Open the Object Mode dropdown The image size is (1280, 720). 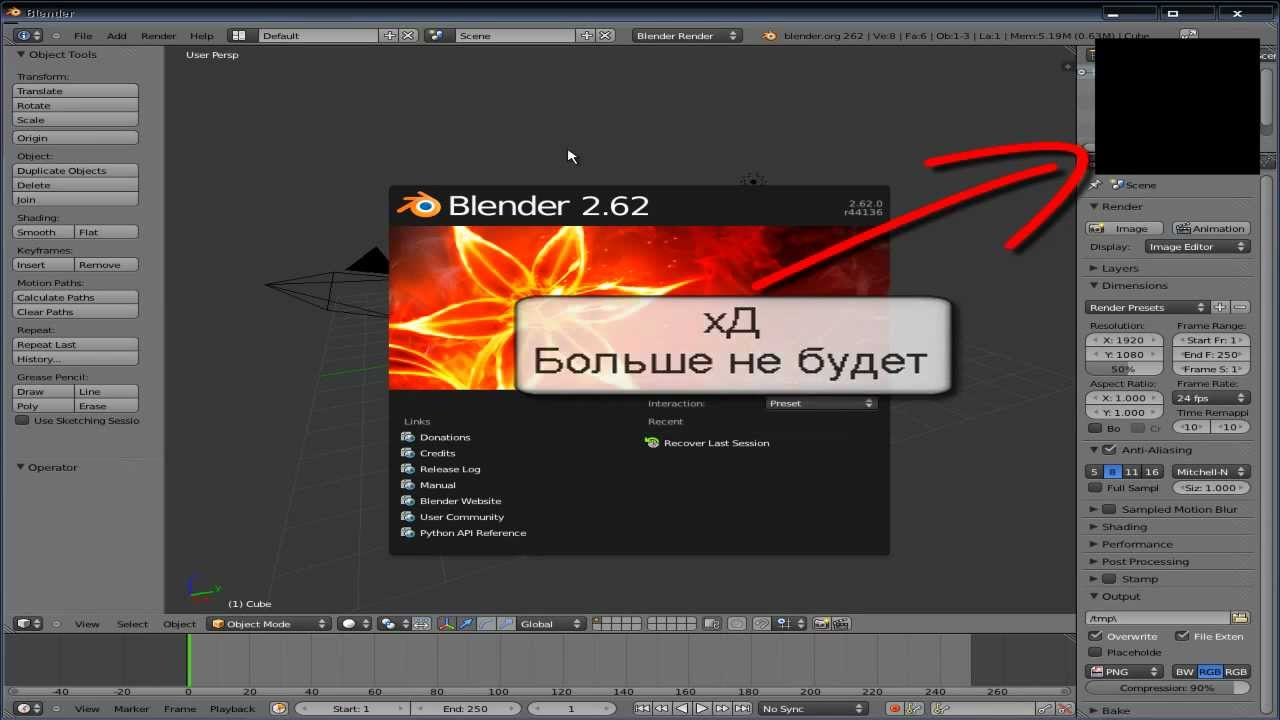269,623
